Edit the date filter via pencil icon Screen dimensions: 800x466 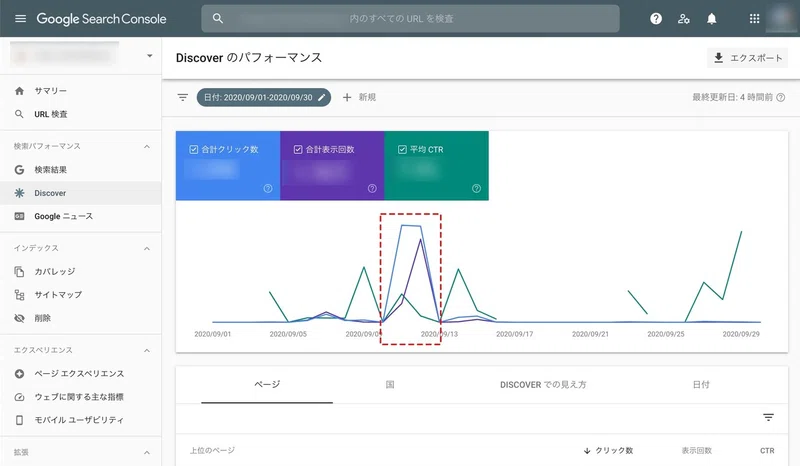pos(321,97)
